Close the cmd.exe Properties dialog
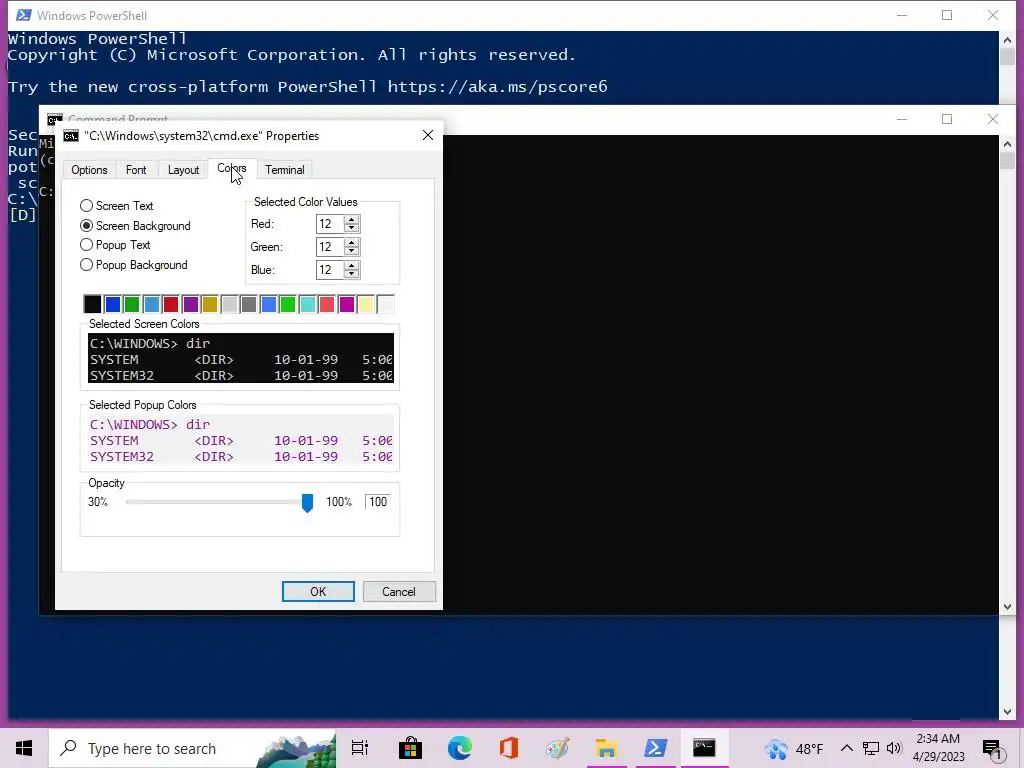Screen dimensions: 1024x768 [x=428, y=135]
